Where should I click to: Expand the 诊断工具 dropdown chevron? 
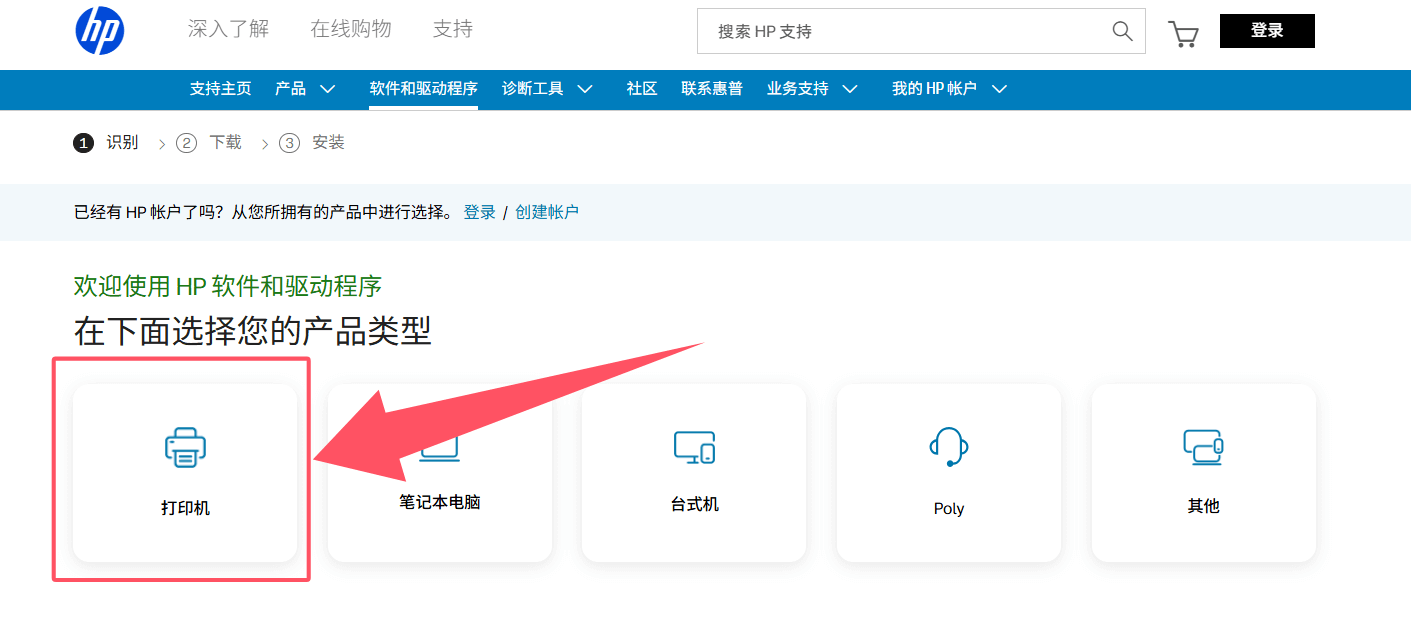(x=585, y=89)
